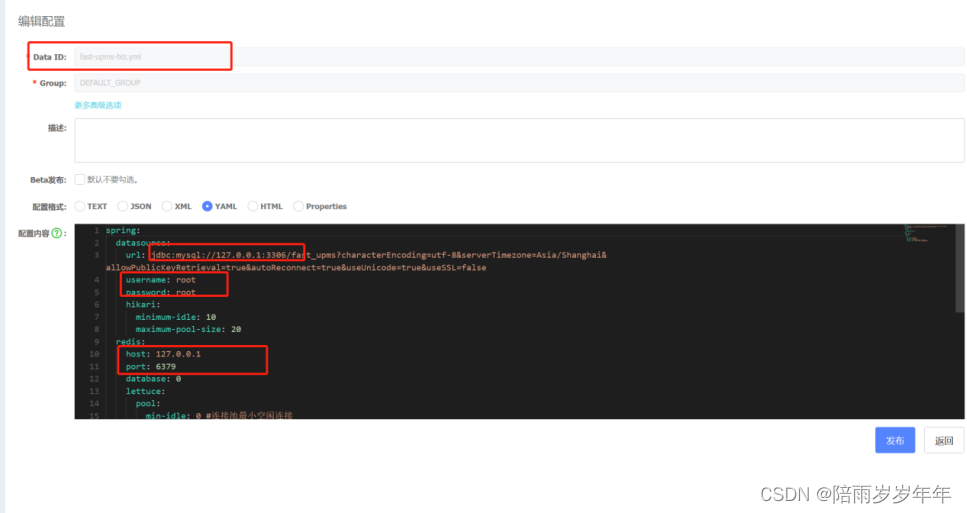The width and height of the screenshot is (967, 513).
Task: Click the 'hikari:' line
Action: [143, 305]
